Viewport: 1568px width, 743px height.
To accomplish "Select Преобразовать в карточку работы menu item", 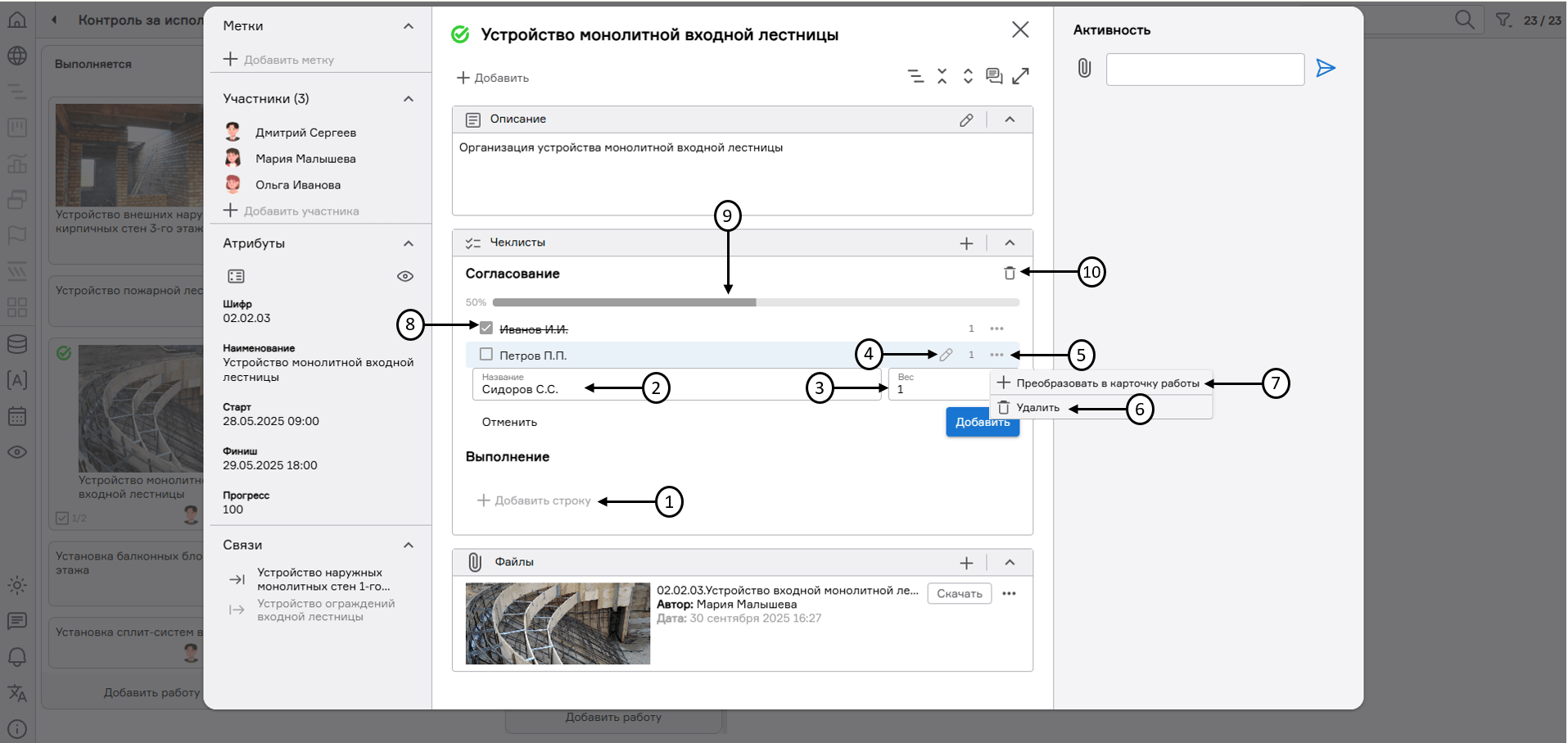I will [1107, 383].
